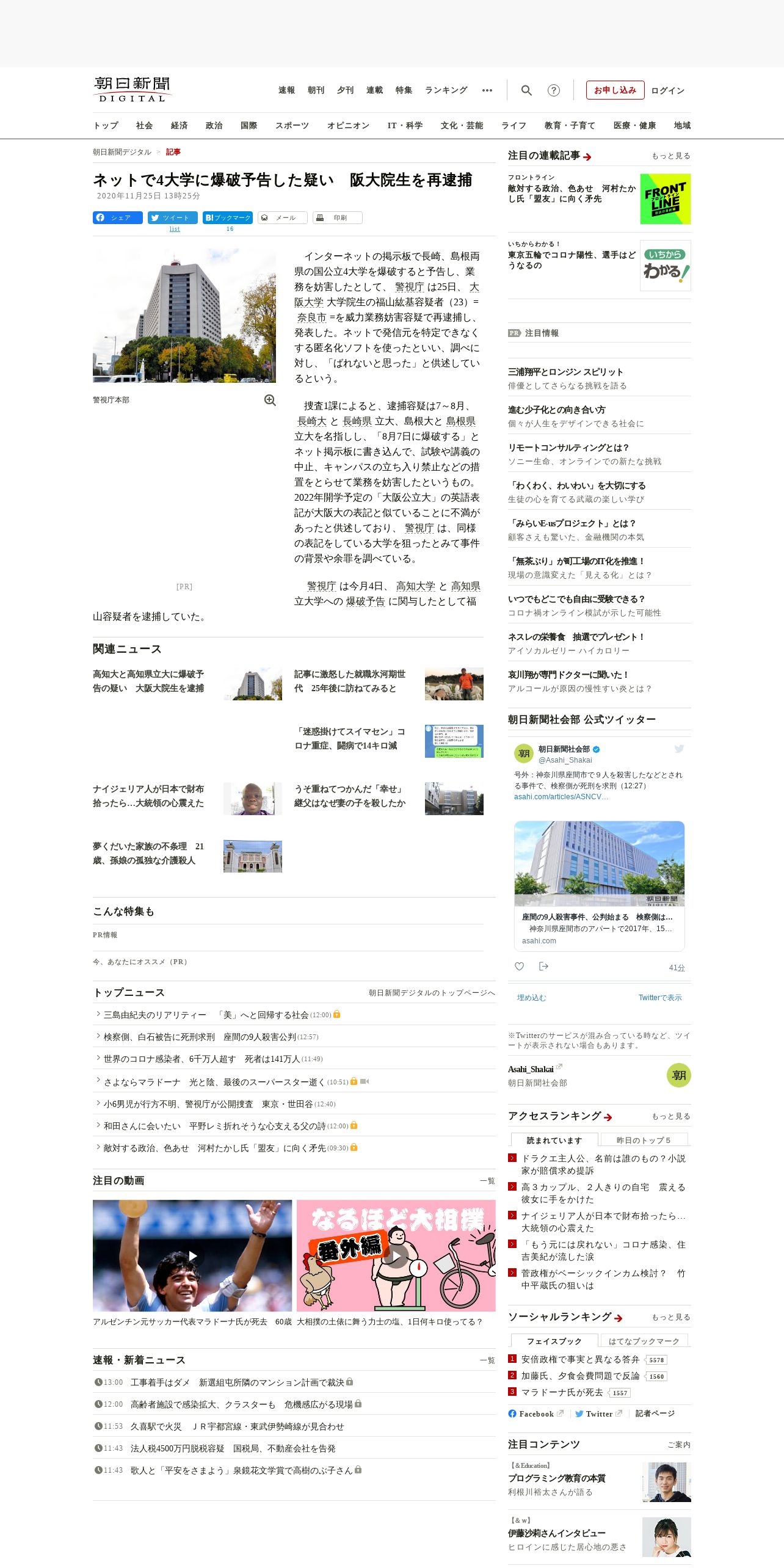Open 記者ページ link

(x=655, y=1414)
